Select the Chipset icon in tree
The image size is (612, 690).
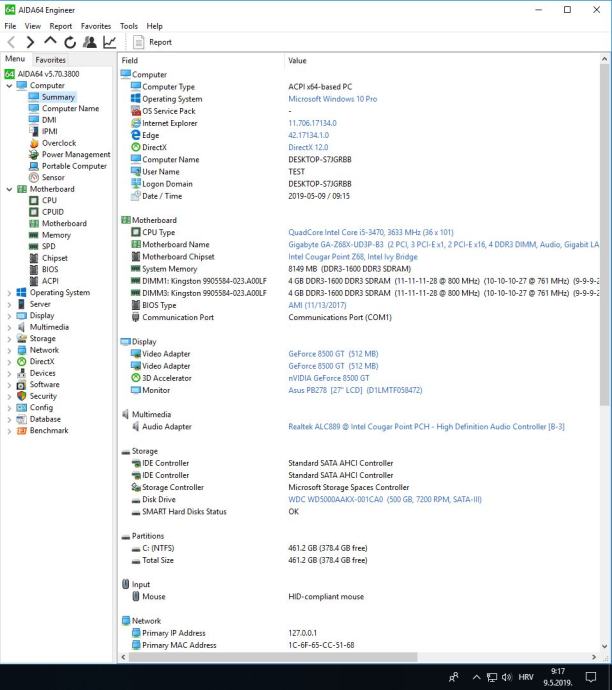click(34, 258)
